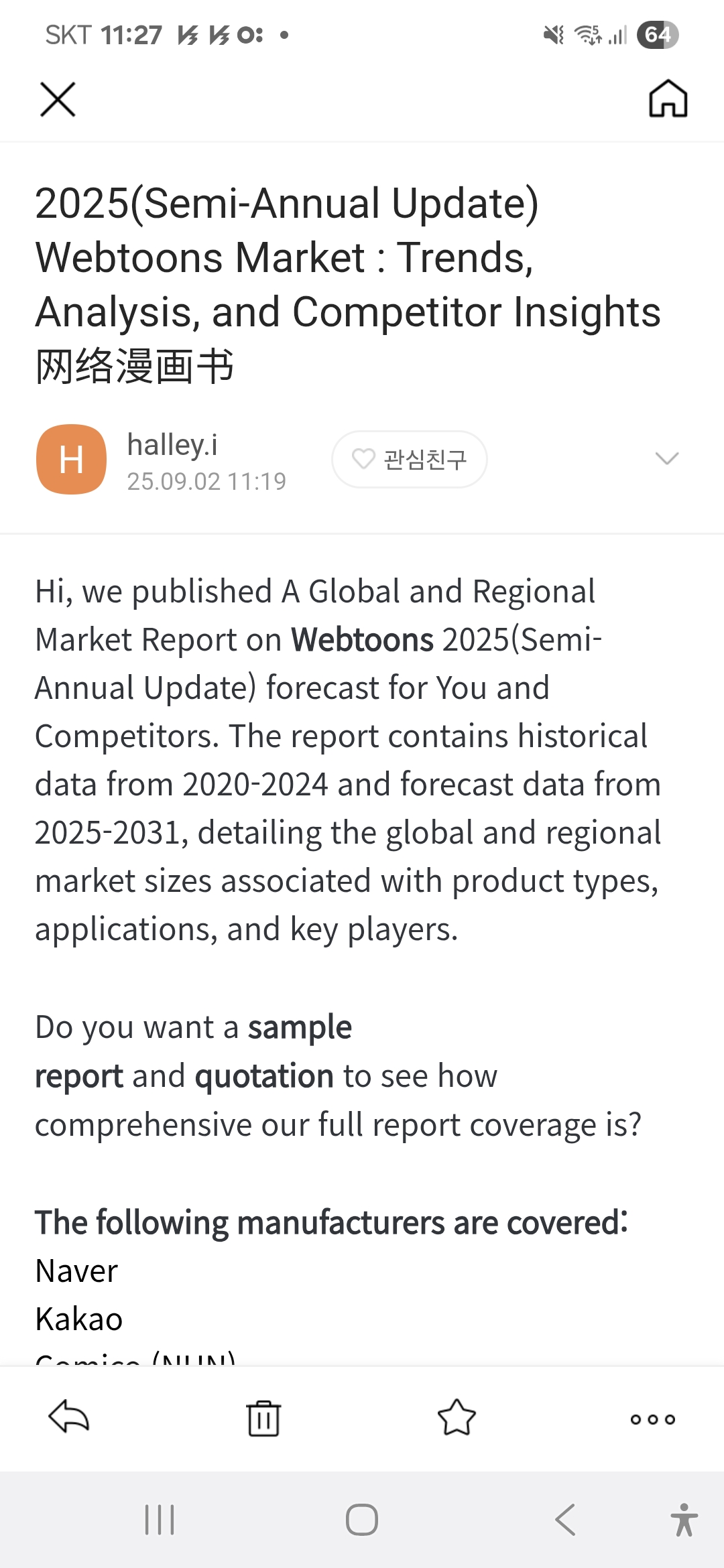Tap the bold Webtoons word in body
Screen dimensions: 724x1568
tap(362, 640)
